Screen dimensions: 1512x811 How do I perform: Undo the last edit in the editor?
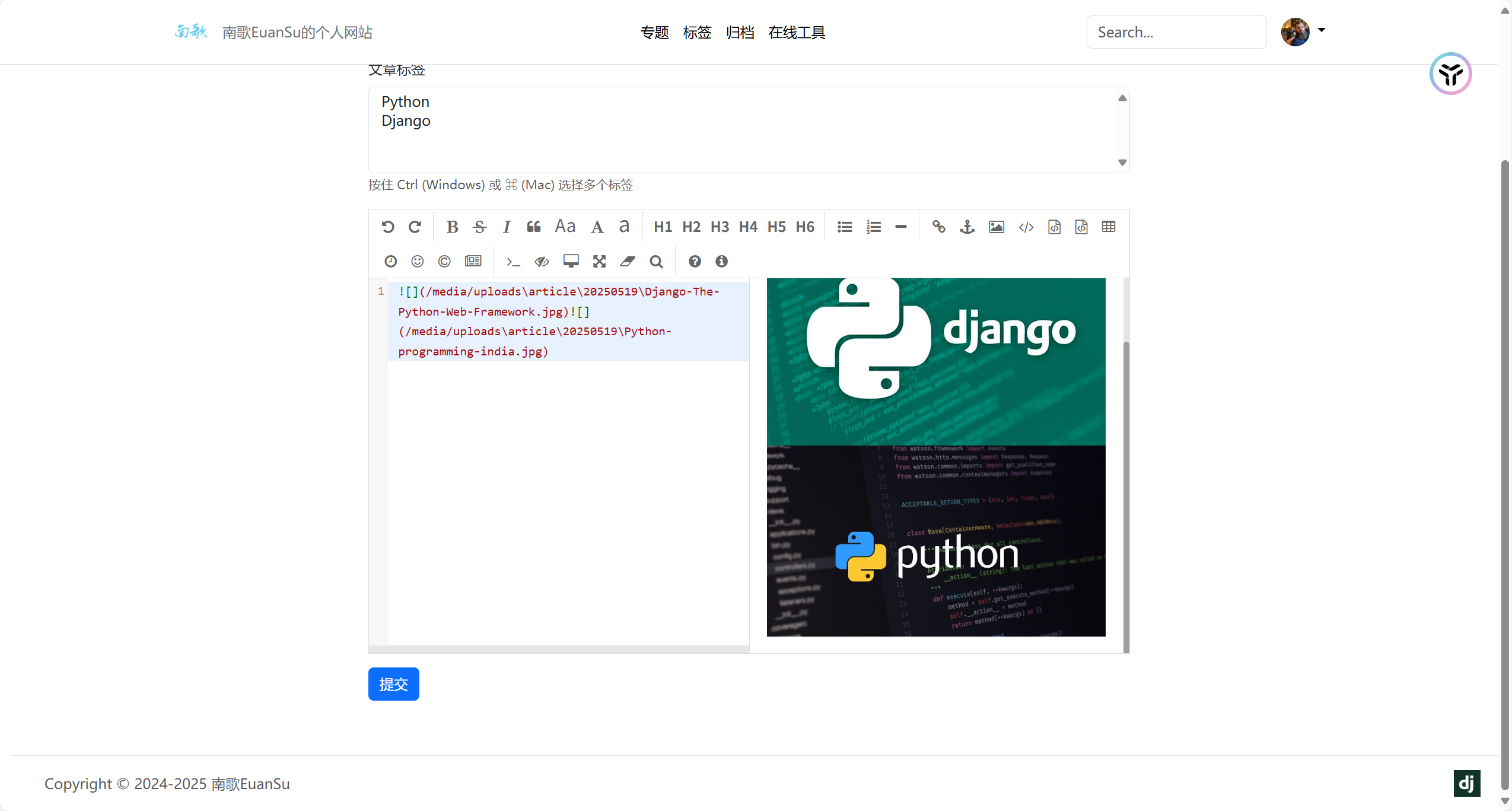tap(389, 227)
